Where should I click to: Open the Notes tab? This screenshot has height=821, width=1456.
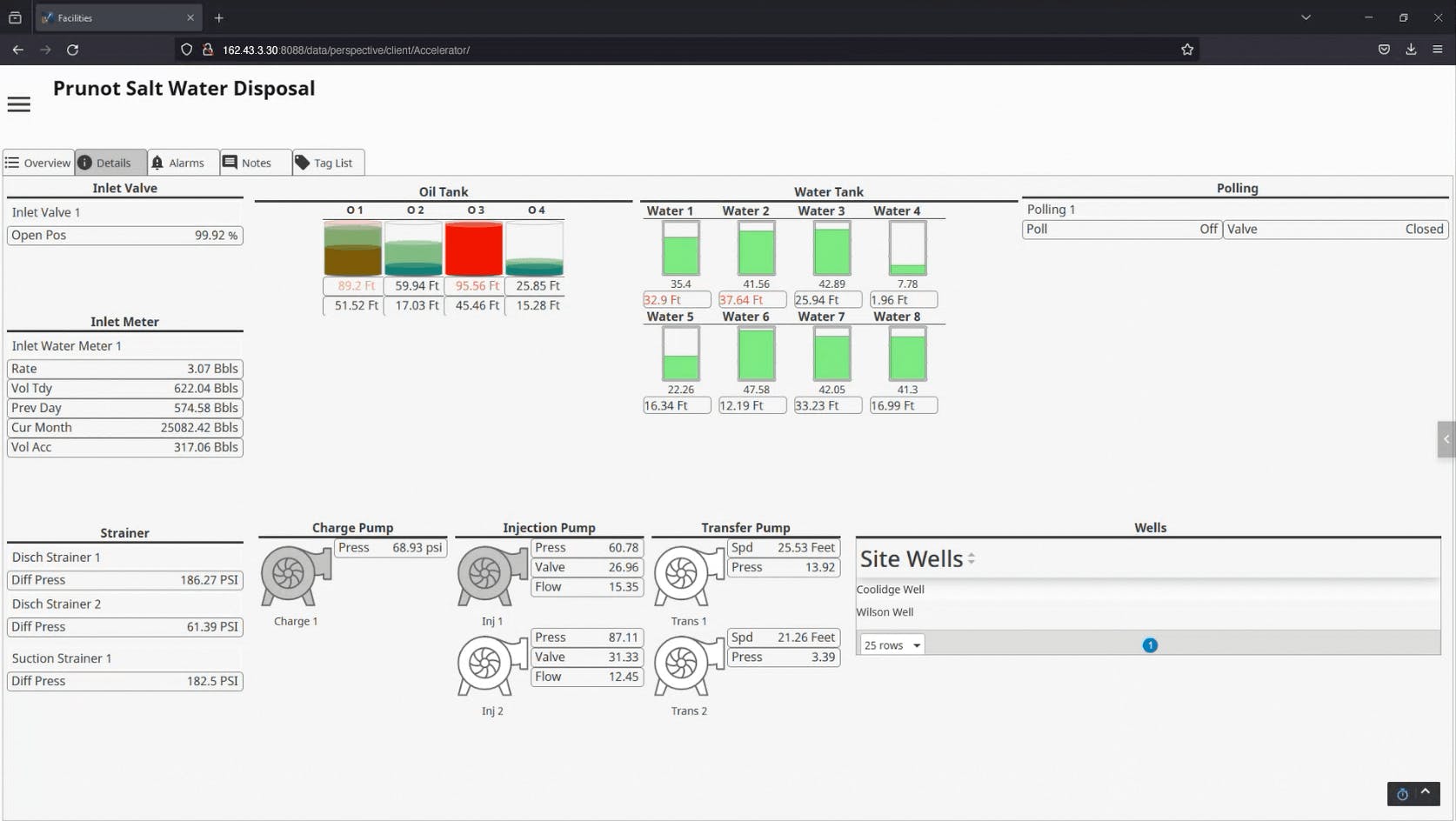click(254, 163)
